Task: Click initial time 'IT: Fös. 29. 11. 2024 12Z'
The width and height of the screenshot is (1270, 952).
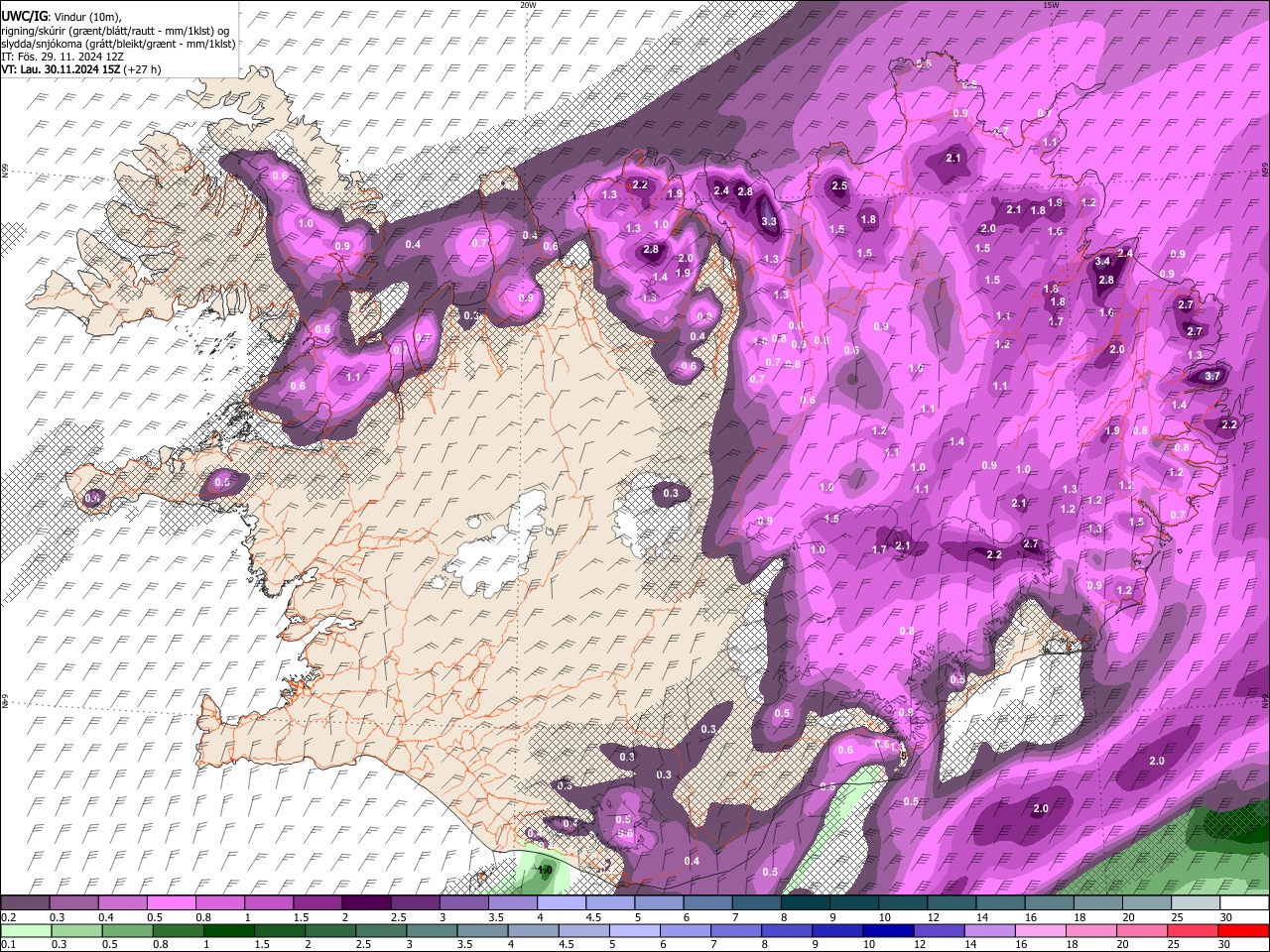Action: pos(63,57)
